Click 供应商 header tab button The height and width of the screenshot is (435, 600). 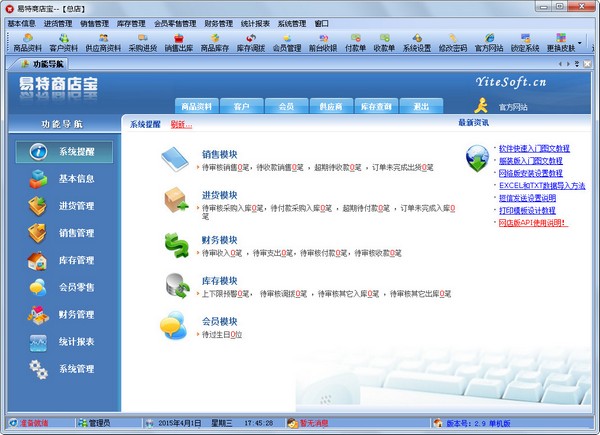tap(331, 106)
